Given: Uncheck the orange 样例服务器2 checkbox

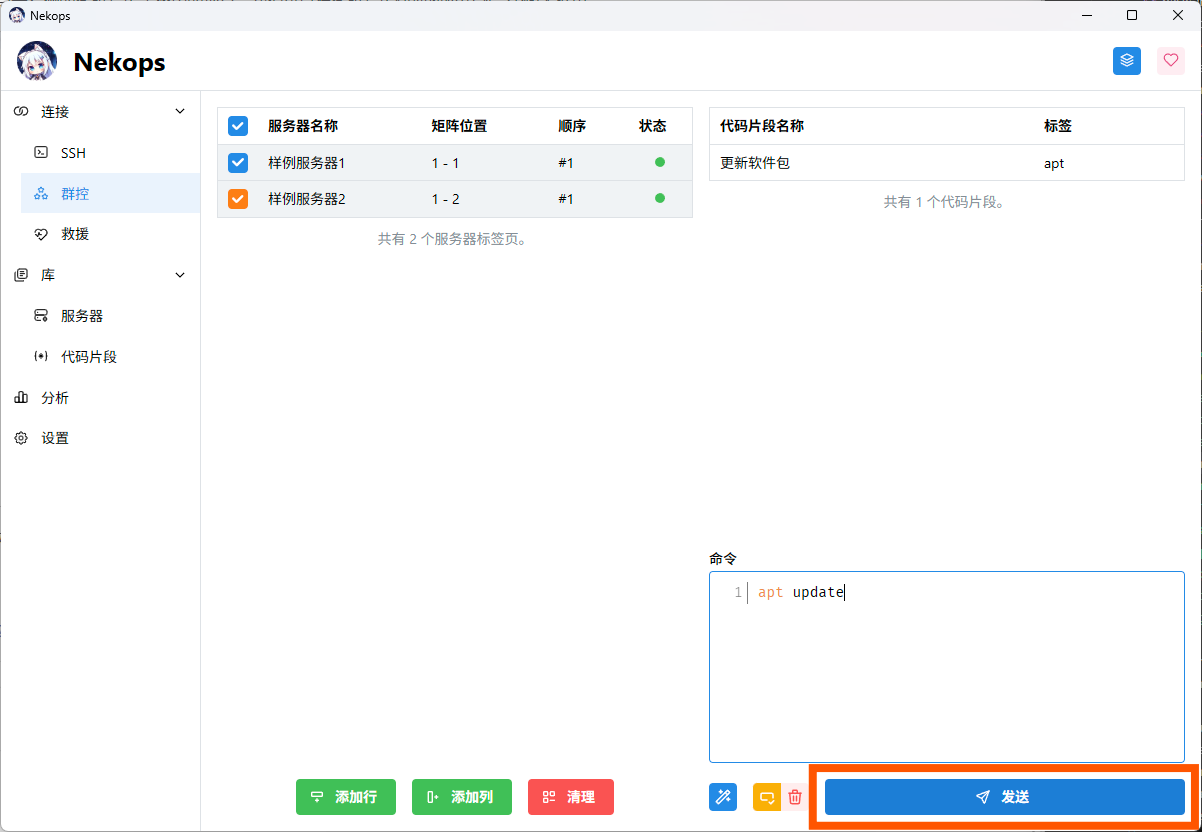Looking at the screenshot, I should pyautogui.click(x=238, y=199).
